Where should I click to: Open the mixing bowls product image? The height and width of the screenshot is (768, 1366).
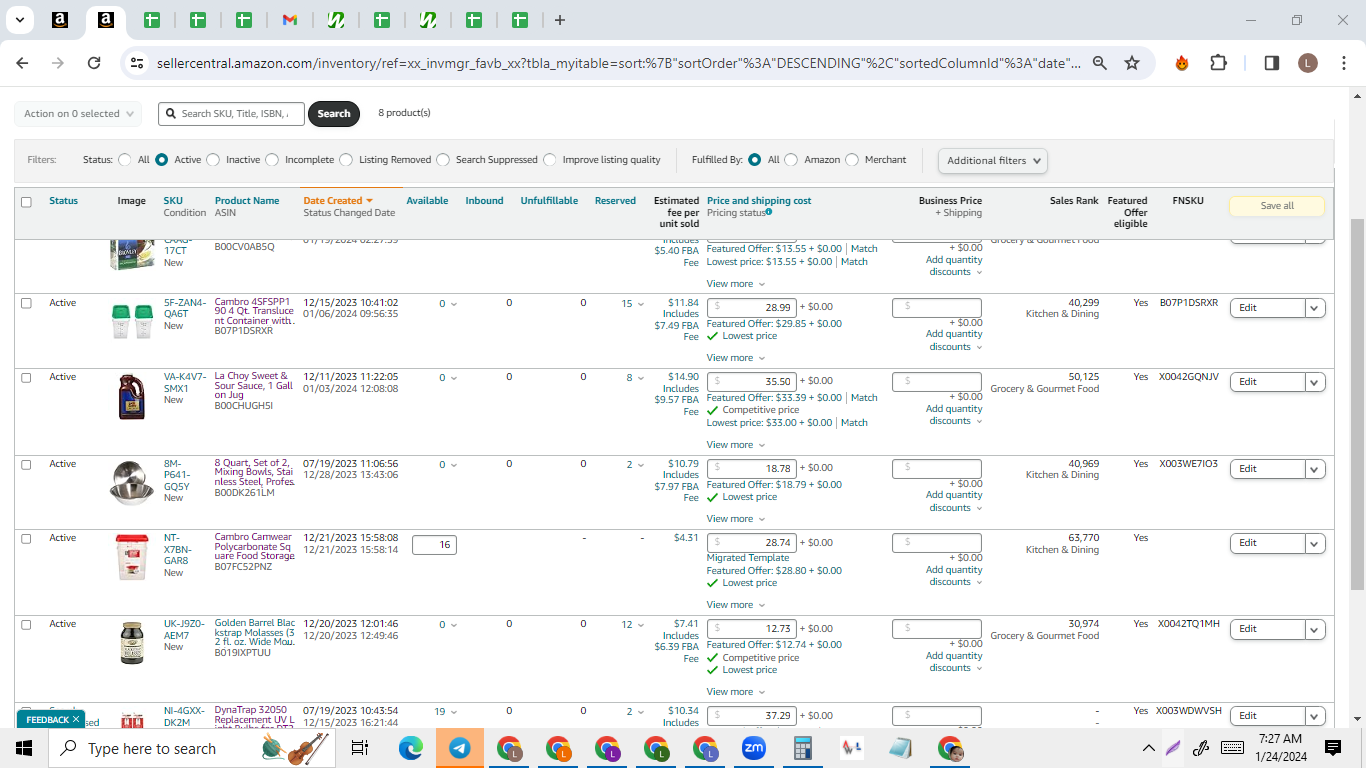pos(131,483)
